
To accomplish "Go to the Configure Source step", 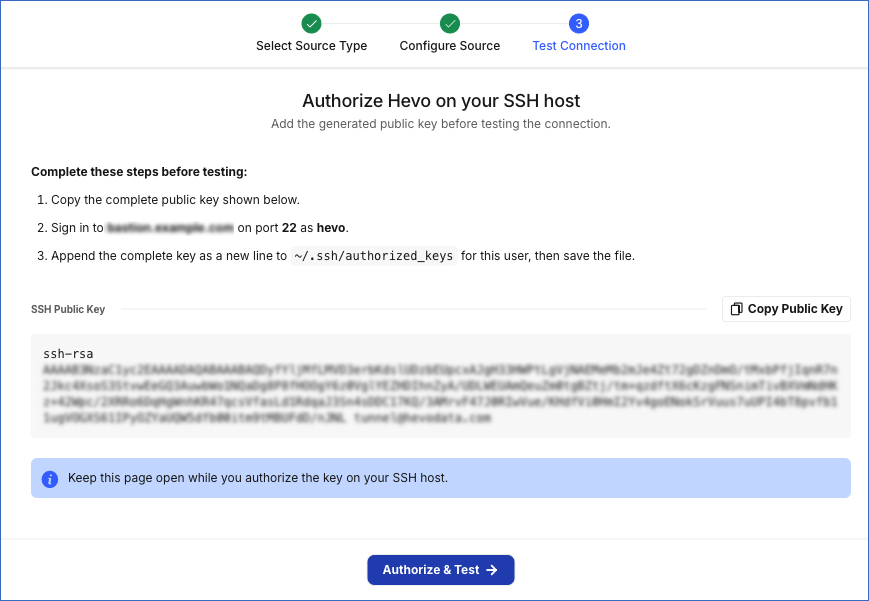I will click(x=450, y=45).
